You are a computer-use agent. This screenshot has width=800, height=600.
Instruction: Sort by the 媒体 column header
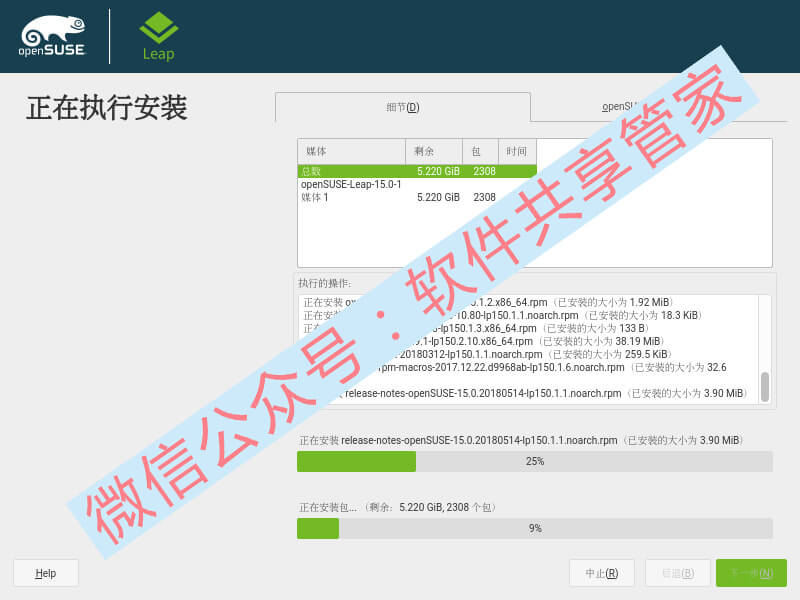(352, 152)
